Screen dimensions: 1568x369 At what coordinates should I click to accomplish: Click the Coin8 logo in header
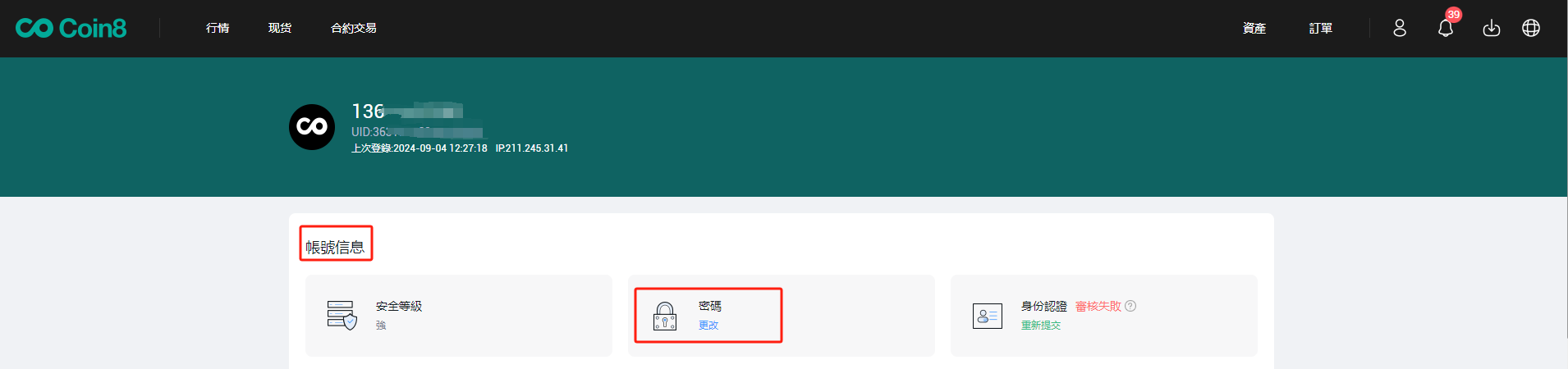pyautogui.click(x=71, y=28)
